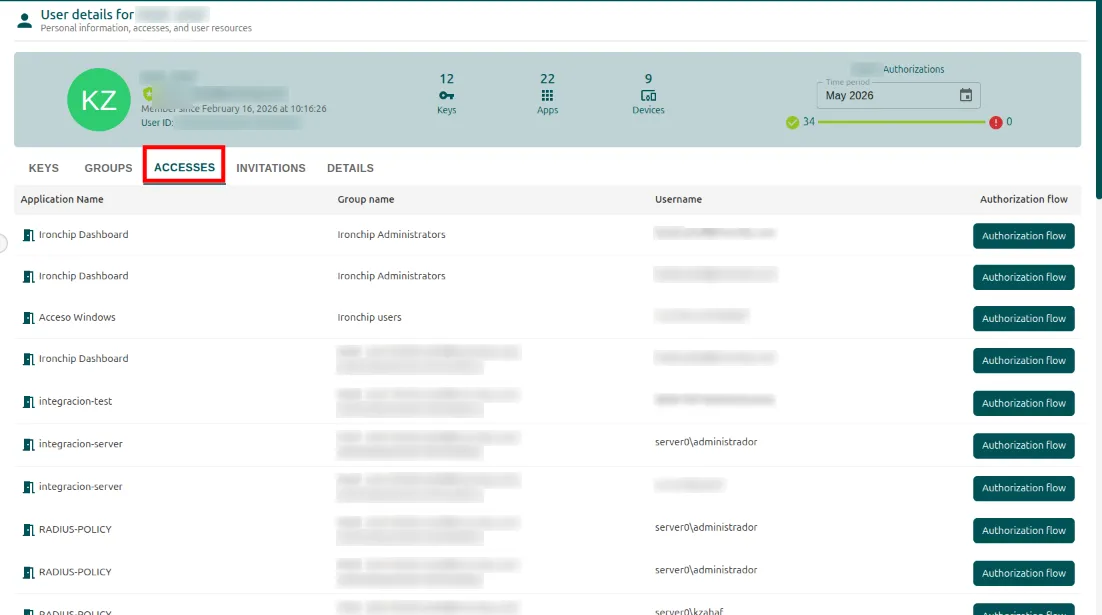Click the 22 Apps count
This screenshot has height=615, width=1102.
[547, 79]
